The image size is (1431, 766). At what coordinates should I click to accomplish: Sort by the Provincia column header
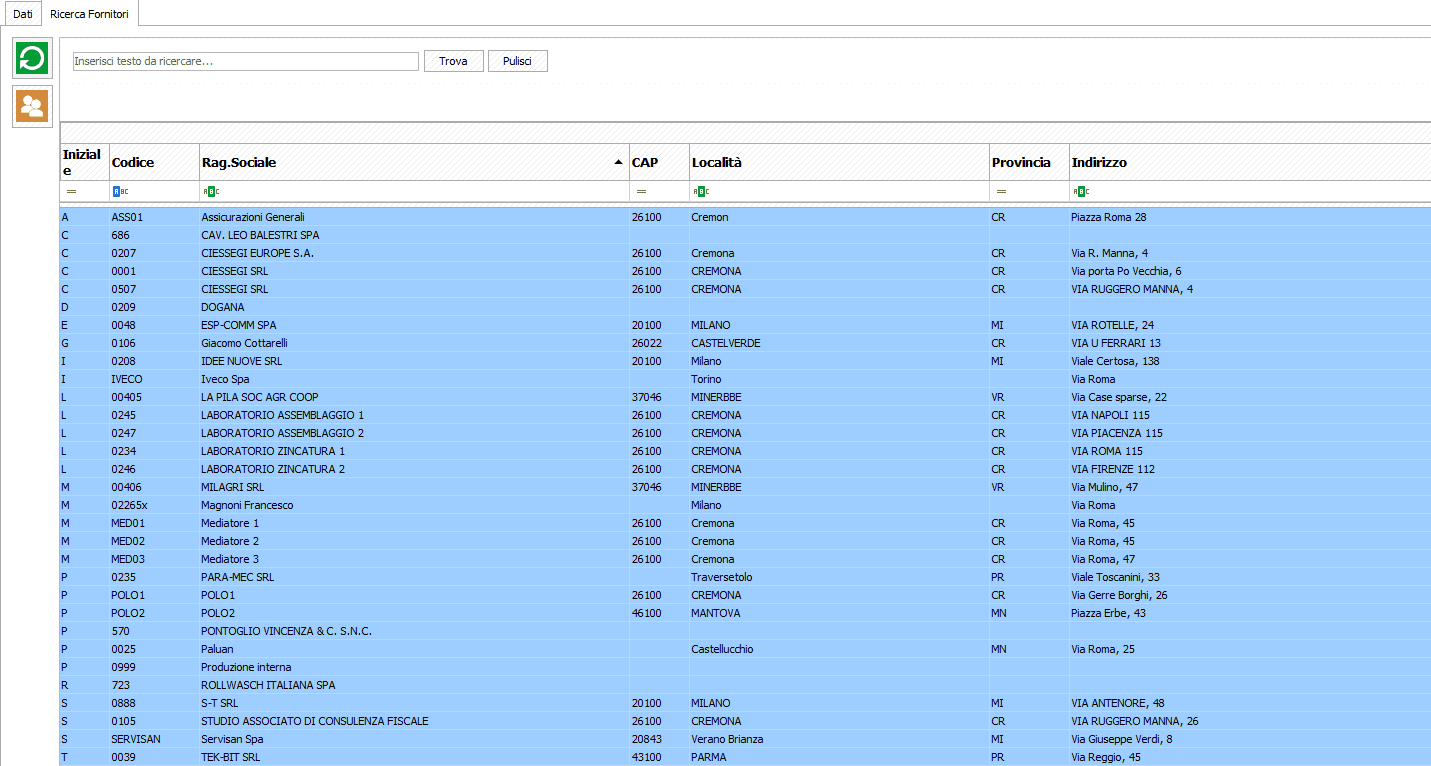pos(1029,162)
